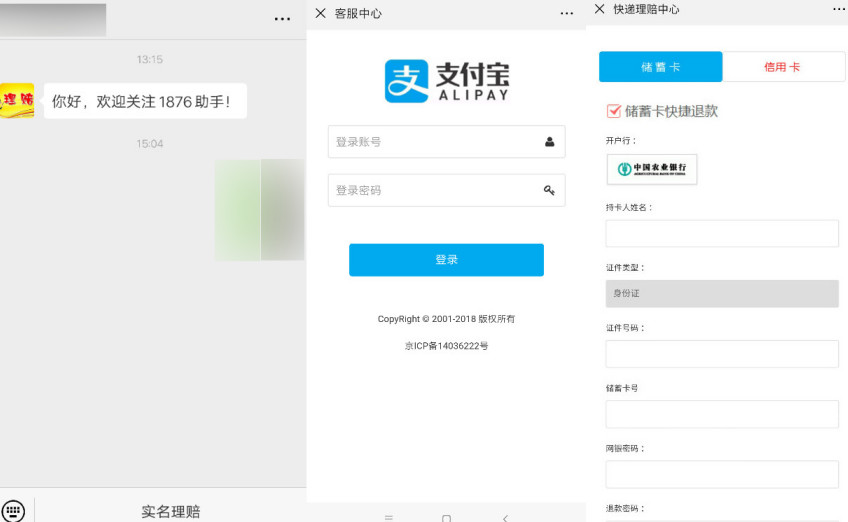
Task: Toggle the 储蓄卡快捷退款 checkbox
Action: [x=613, y=111]
